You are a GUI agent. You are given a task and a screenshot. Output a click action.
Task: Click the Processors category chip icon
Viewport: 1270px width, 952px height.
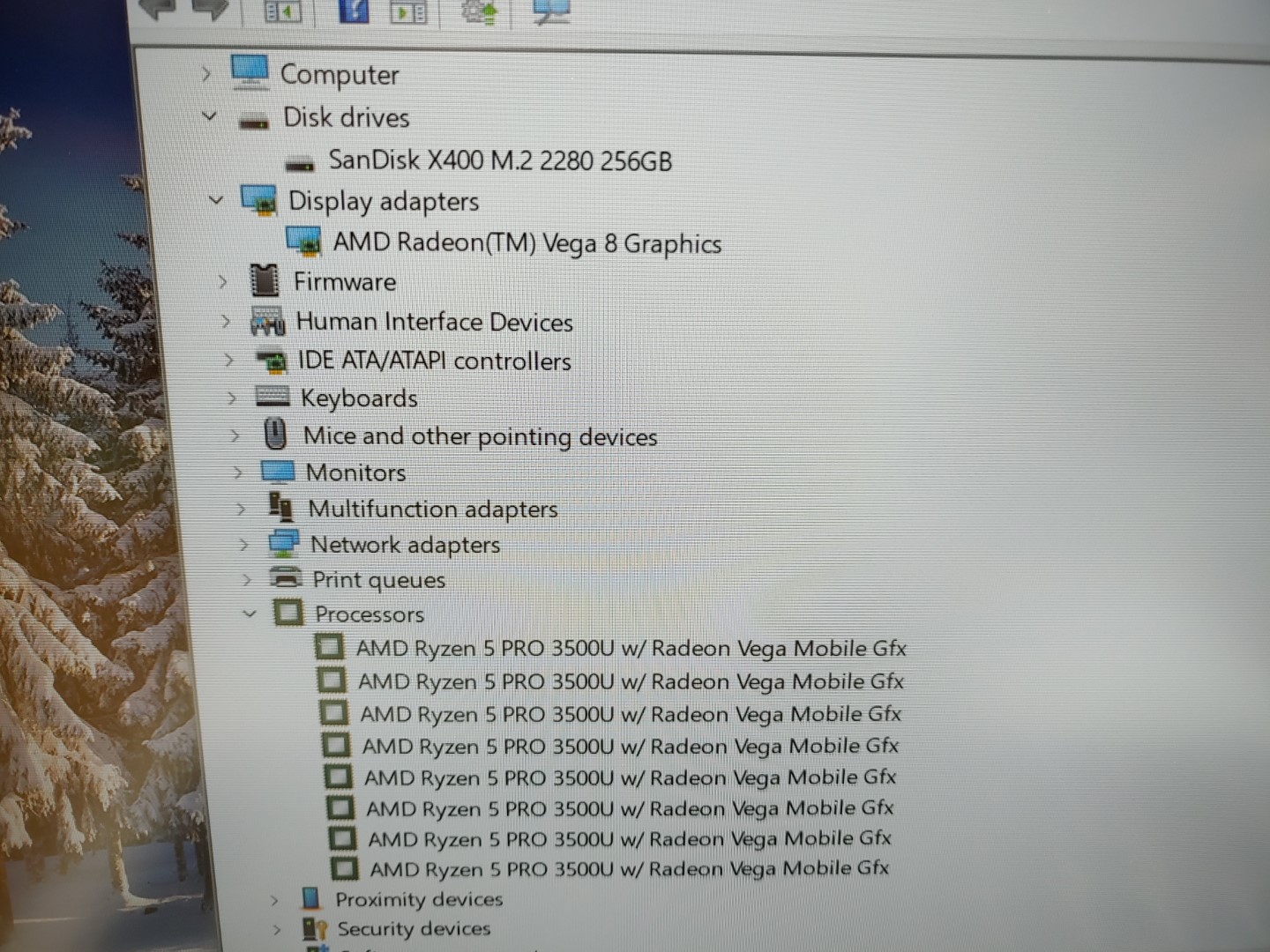(x=288, y=612)
